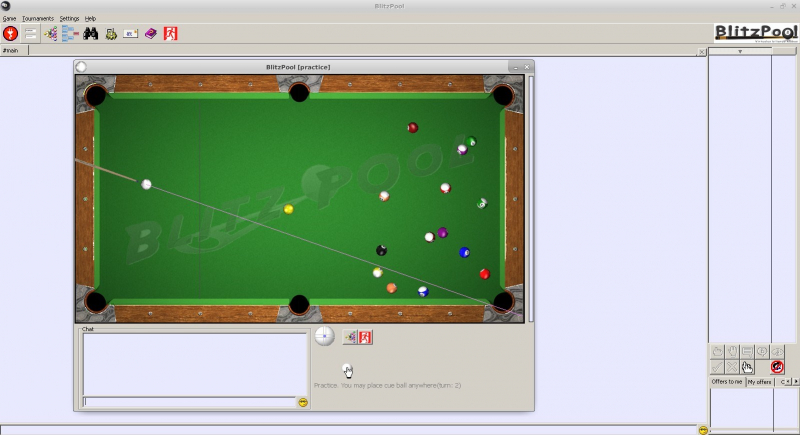Click the card with letters toolbar icon

point(131,34)
